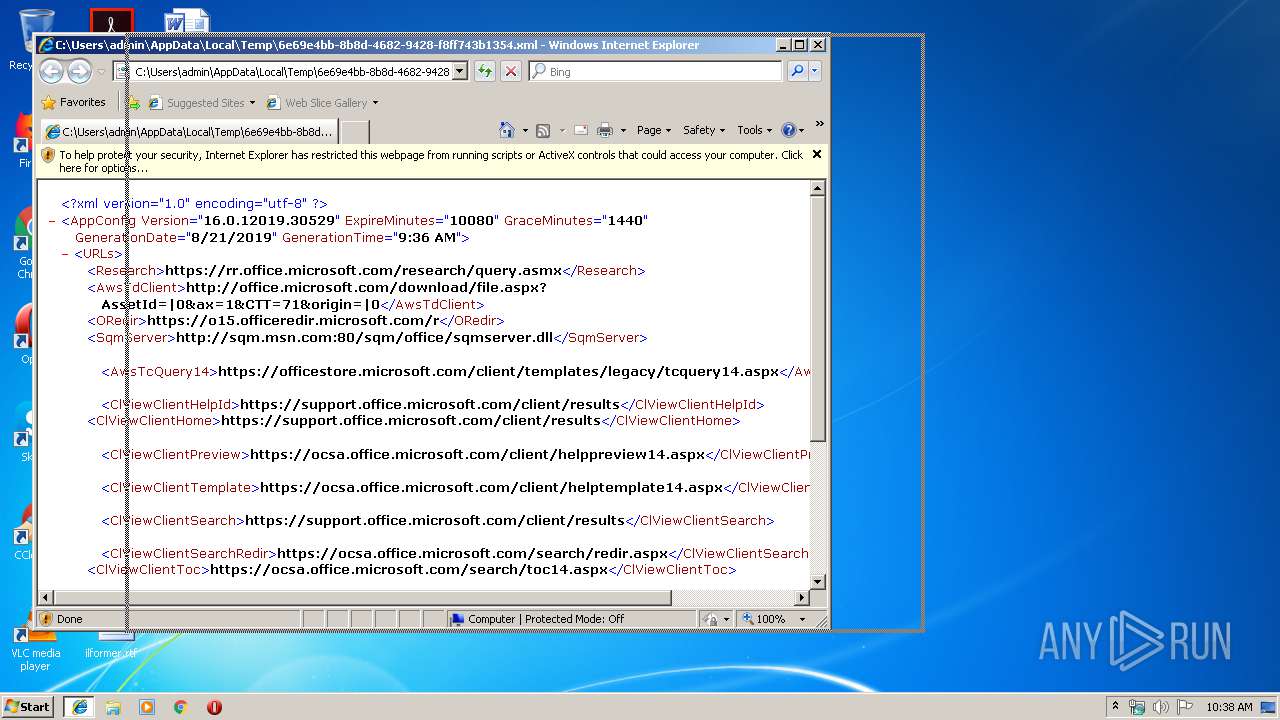Screen dimensions: 1280x720
Task: Click the information bar security message
Action: (431, 161)
